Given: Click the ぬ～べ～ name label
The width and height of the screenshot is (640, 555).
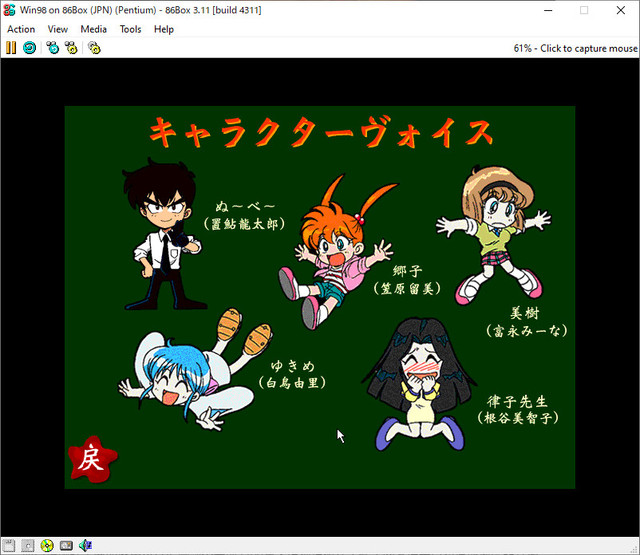Looking at the screenshot, I should click(x=245, y=206).
